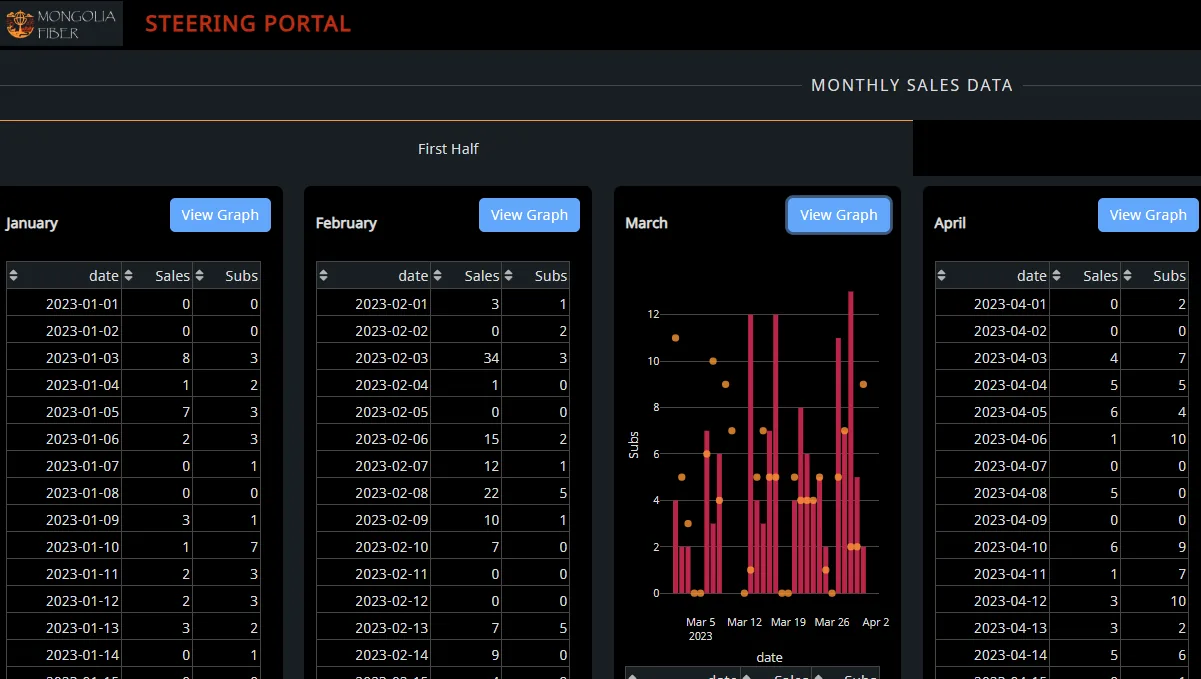Sort January table by Subs column

pos(199,276)
